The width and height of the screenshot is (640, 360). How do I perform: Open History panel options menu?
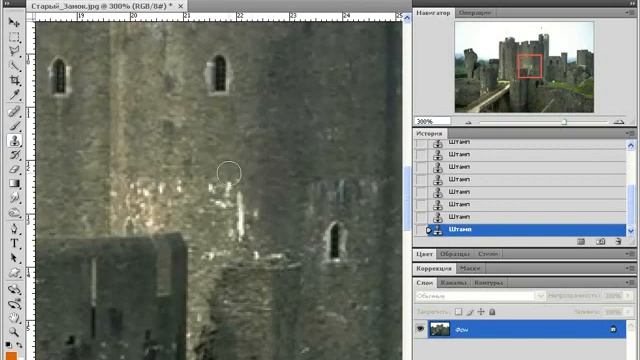pos(630,133)
